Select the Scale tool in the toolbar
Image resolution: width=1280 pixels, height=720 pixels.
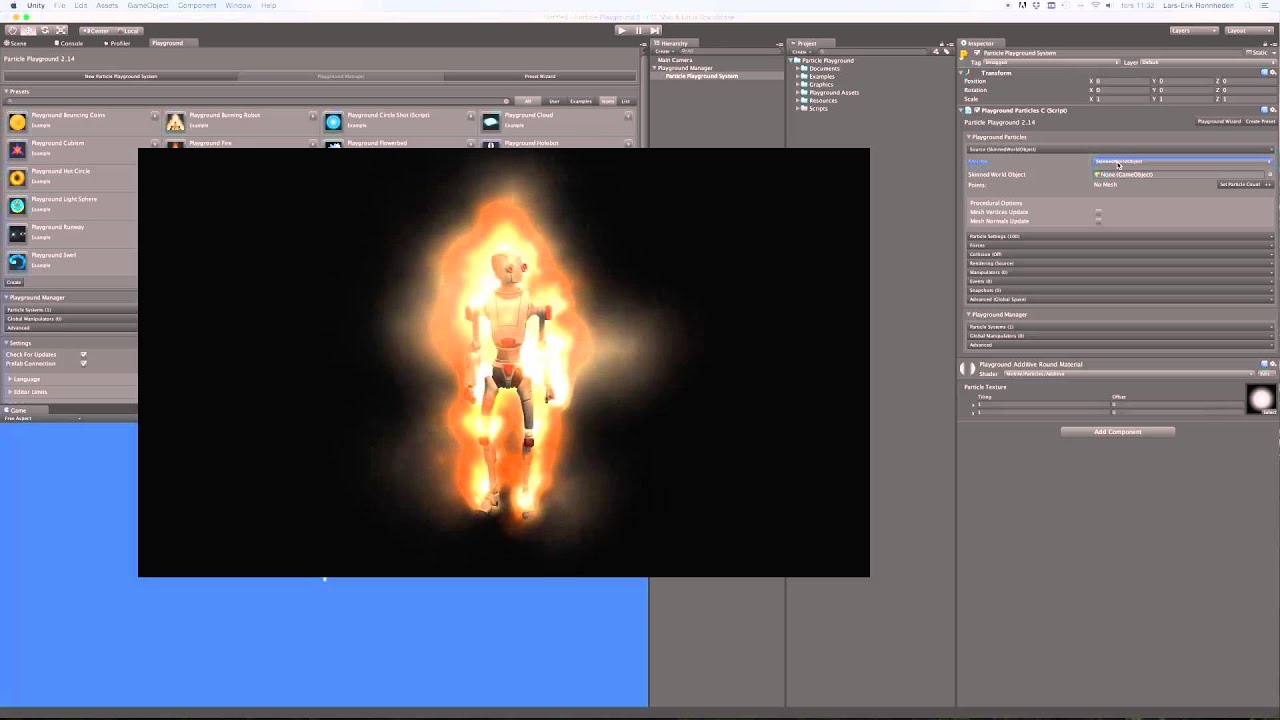coord(61,30)
